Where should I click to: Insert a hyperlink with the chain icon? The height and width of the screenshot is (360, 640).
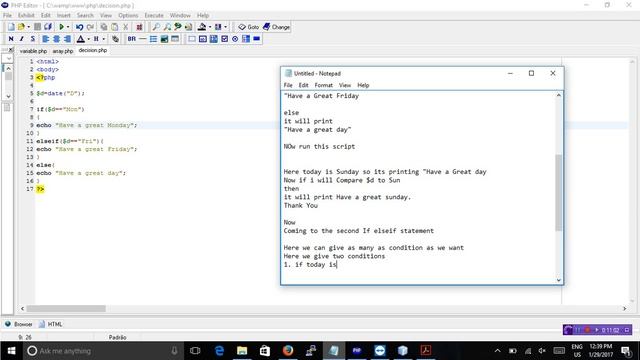coord(116,39)
